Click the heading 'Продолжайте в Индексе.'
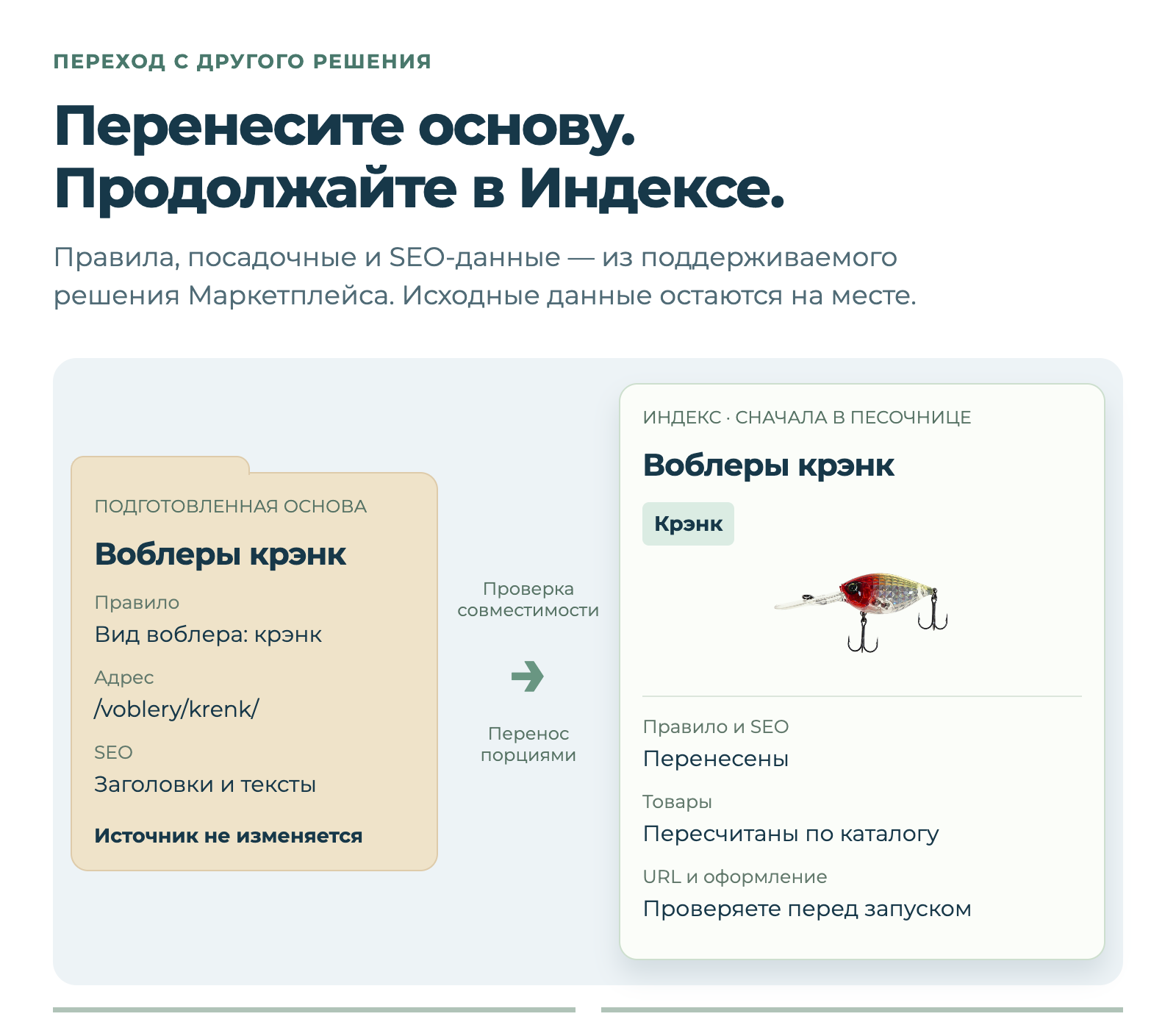This screenshot has height=1022, width=1176. click(420, 188)
